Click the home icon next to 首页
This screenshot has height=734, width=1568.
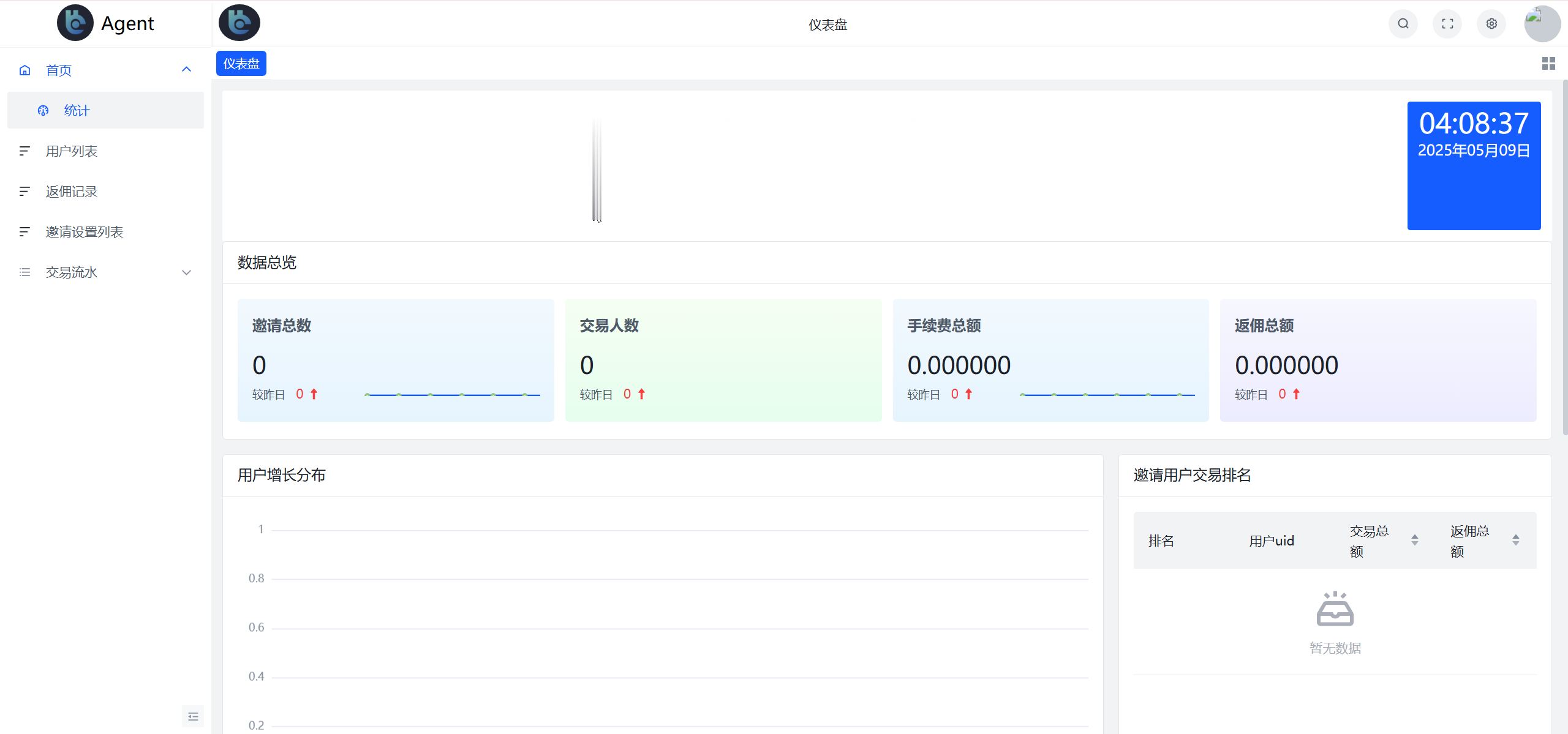click(x=24, y=70)
